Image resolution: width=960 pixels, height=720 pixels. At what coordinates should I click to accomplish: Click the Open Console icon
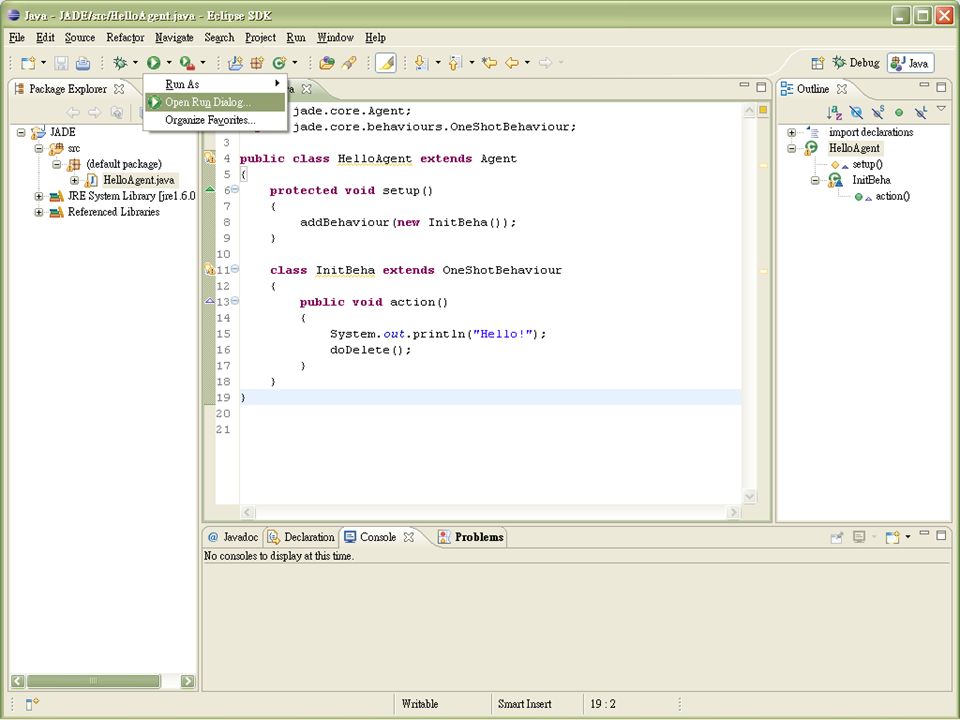pos(892,538)
